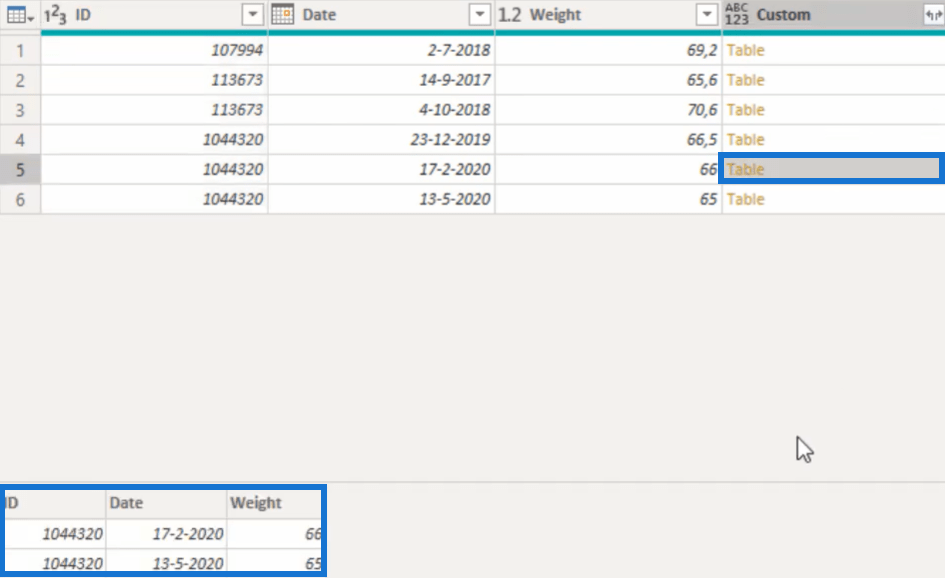Click weight cell 66 in row 5
Viewport: 945px width, 578px height.
tap(608, 169)
